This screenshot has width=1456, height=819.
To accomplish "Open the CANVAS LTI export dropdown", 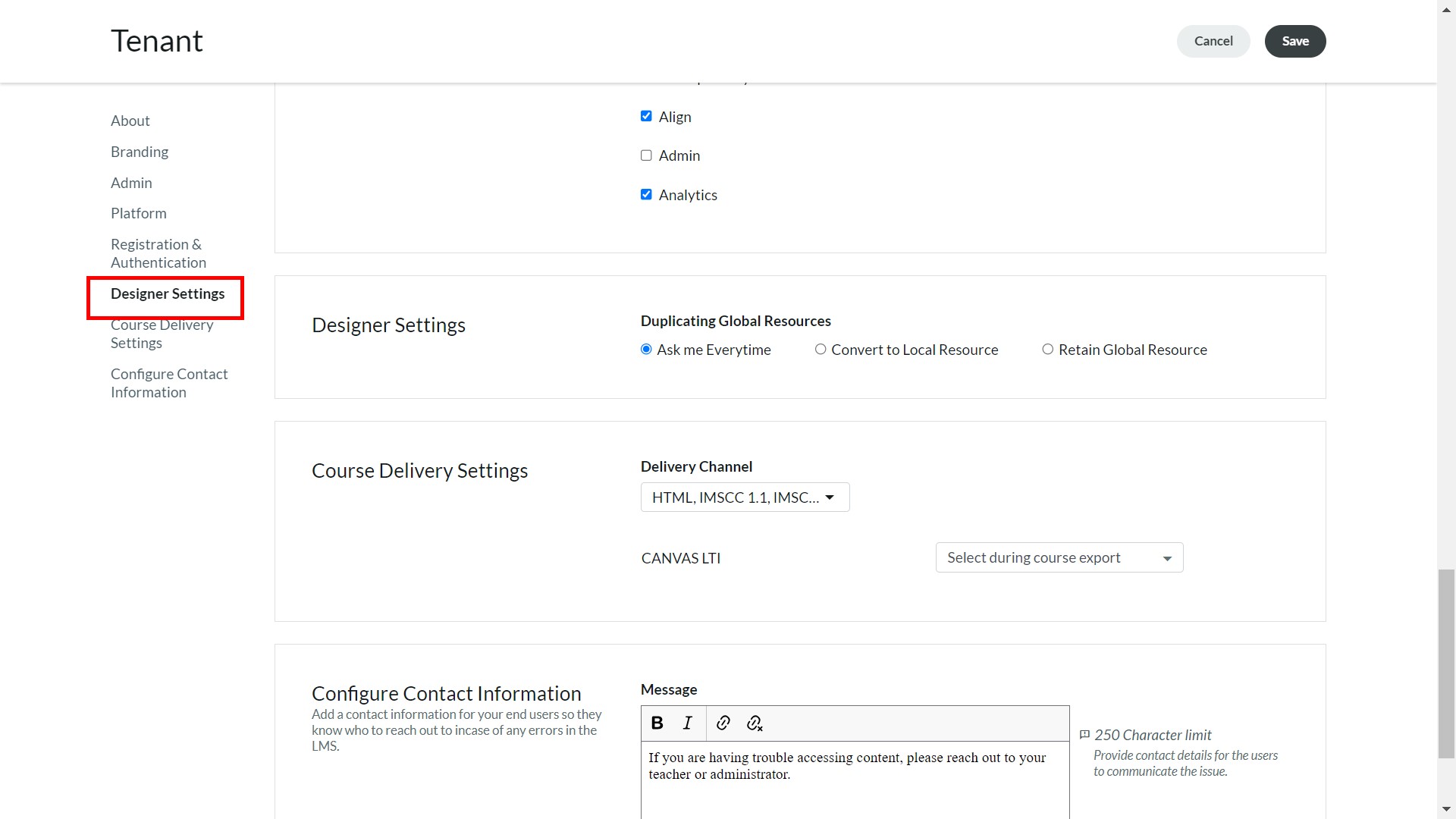I will click(1059, 557).
